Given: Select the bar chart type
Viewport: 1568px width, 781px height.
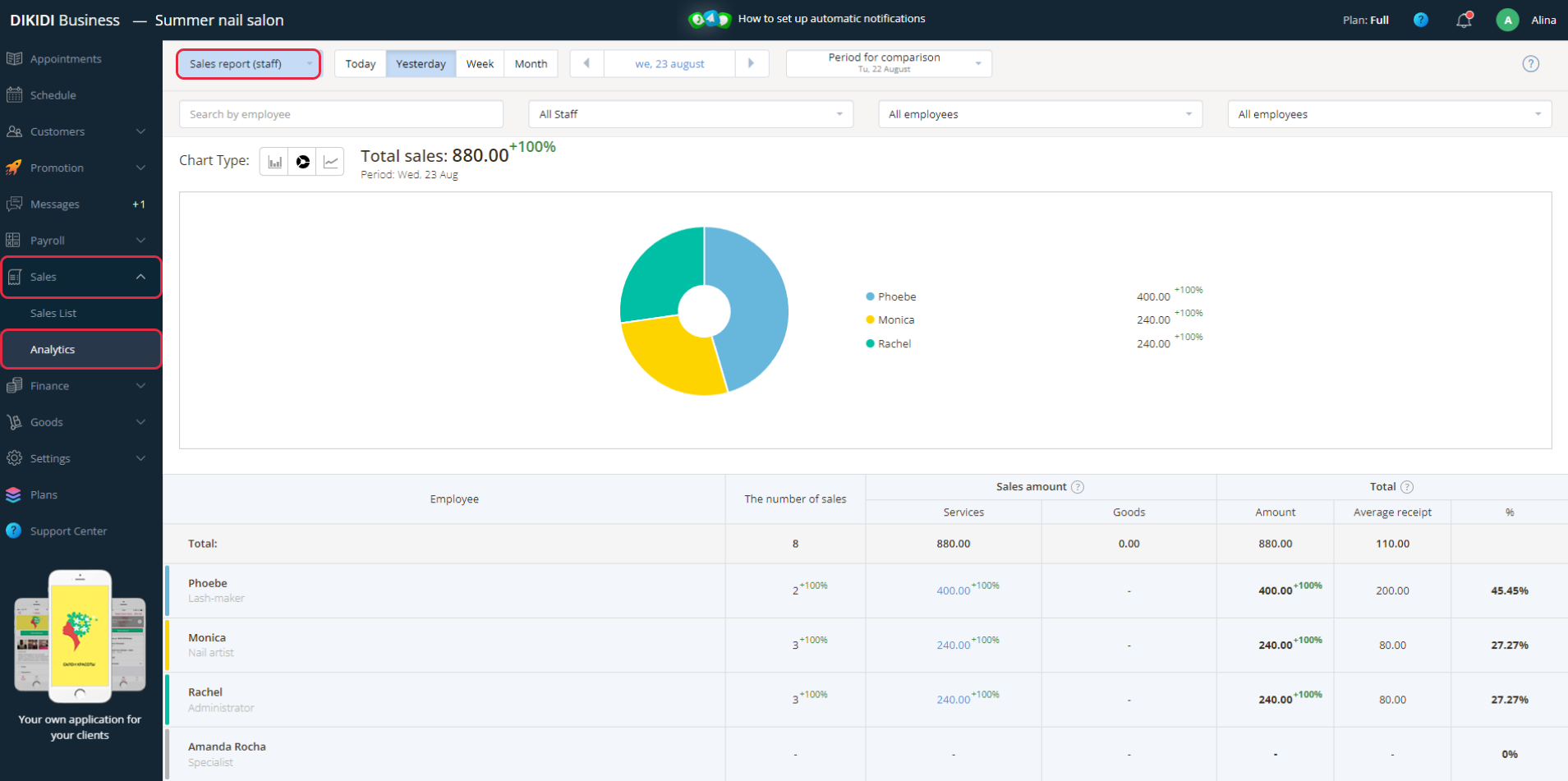Looking at the screenshot, I should [275, 162].
